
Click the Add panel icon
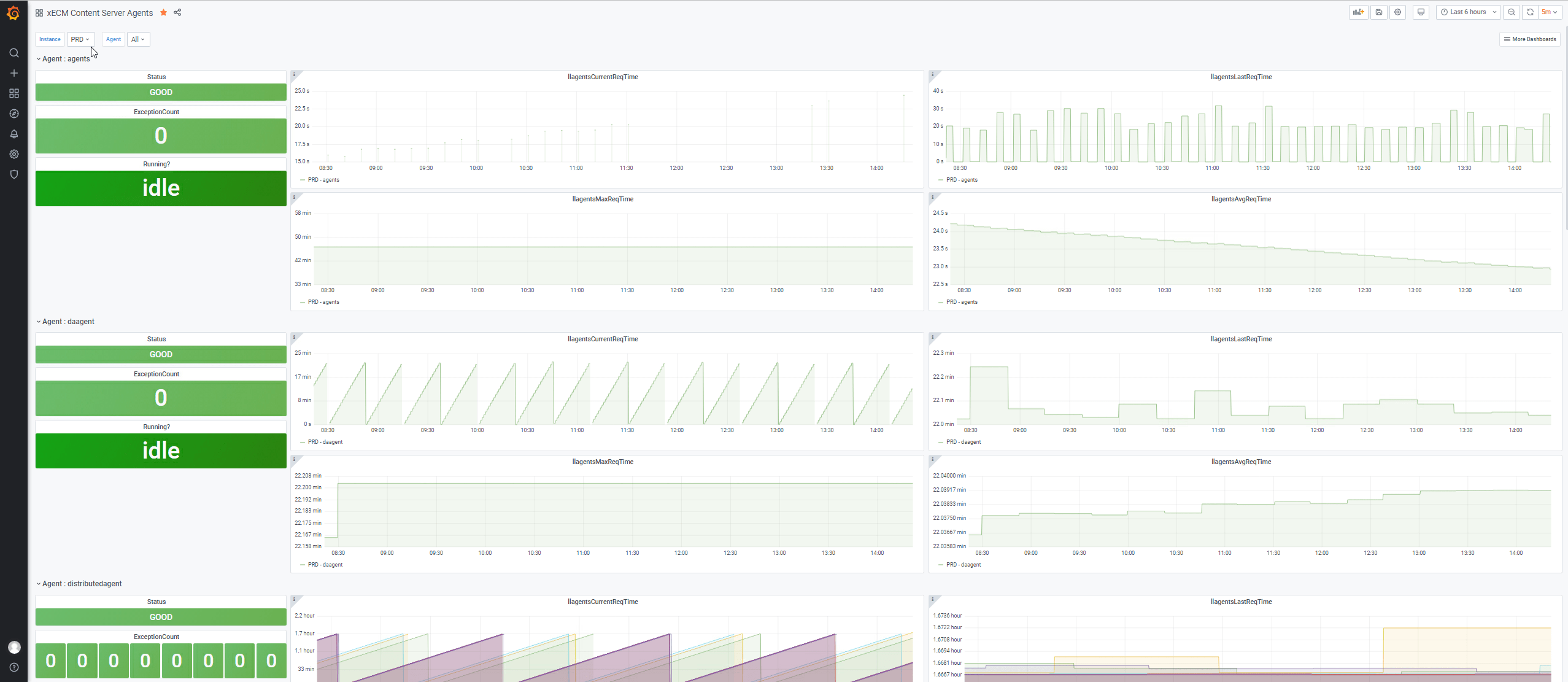1358,12
